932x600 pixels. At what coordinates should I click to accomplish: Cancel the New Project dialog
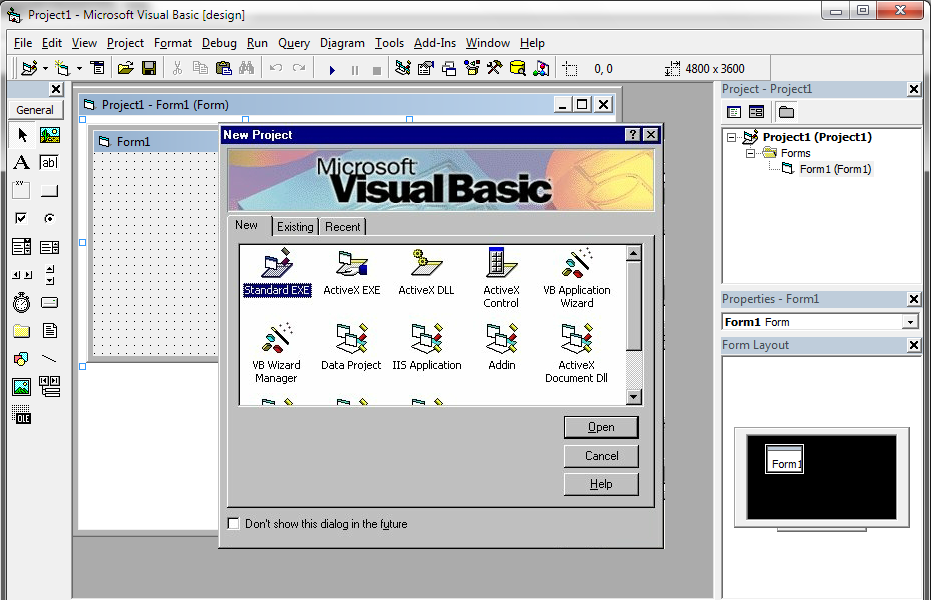[x=600, y=456]
